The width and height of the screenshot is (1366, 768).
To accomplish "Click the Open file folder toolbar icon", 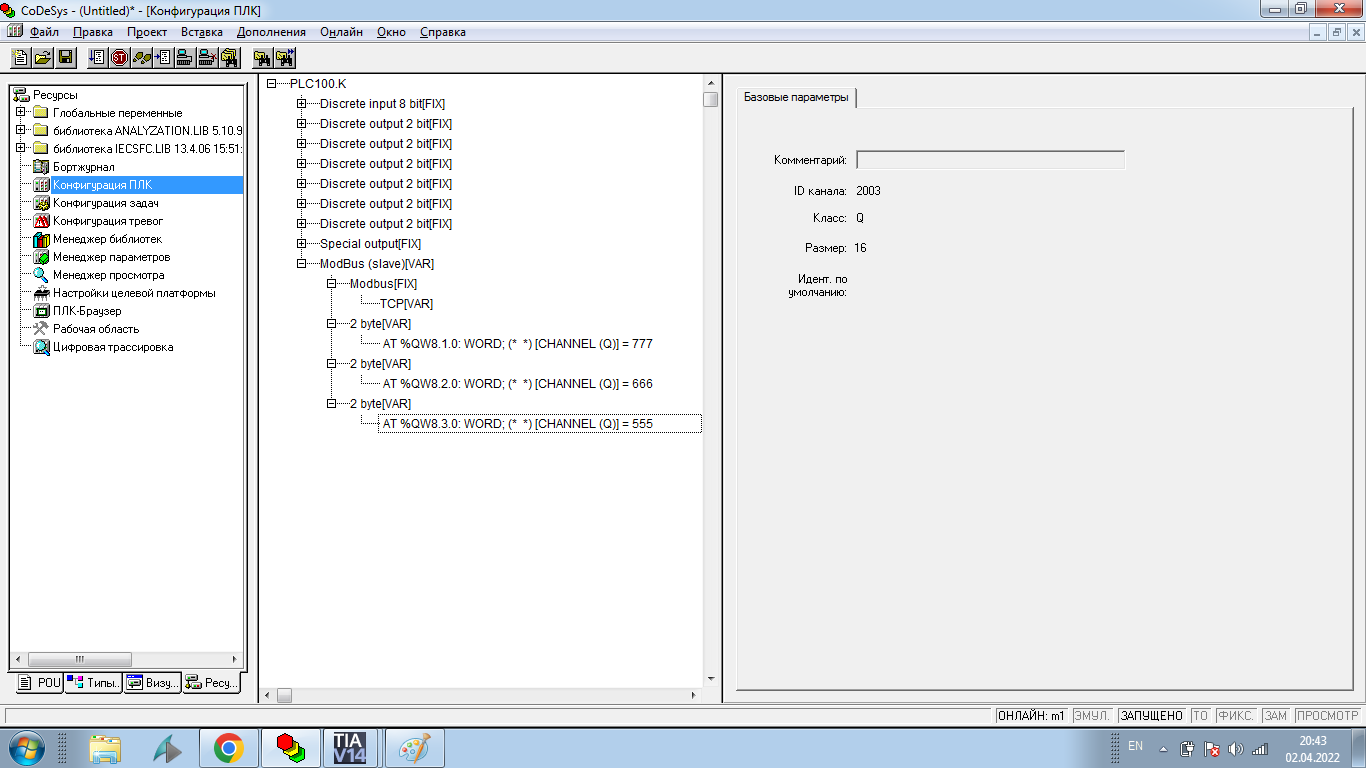I will [43, 58].
